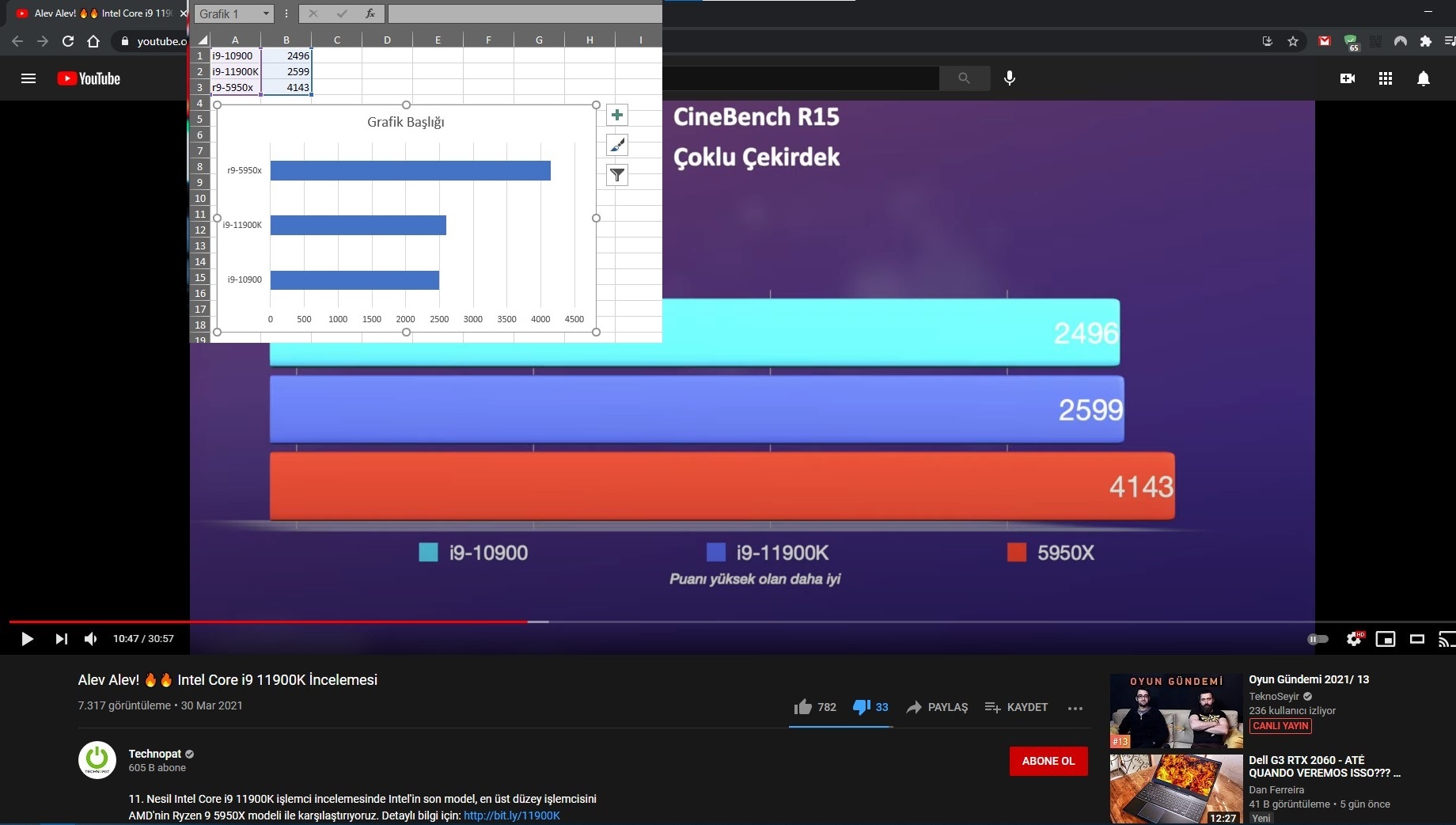Open the Technopat channel avatar
The width and height of the screenshot is (1456, 825).
pyautogui.click(x=97, y=760)
